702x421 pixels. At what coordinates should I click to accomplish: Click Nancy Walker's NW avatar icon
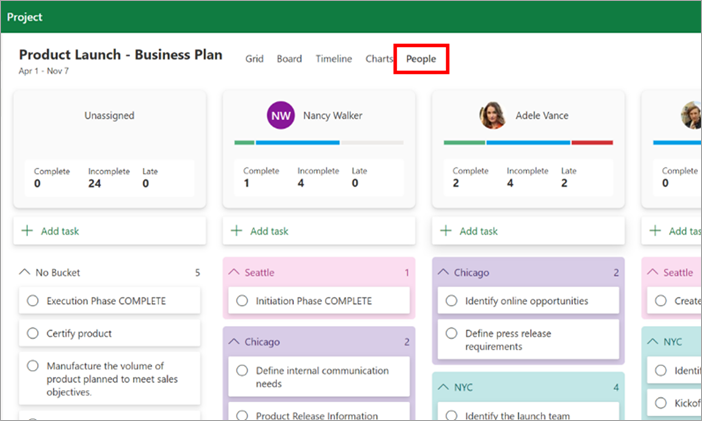[x=282, y=116]
